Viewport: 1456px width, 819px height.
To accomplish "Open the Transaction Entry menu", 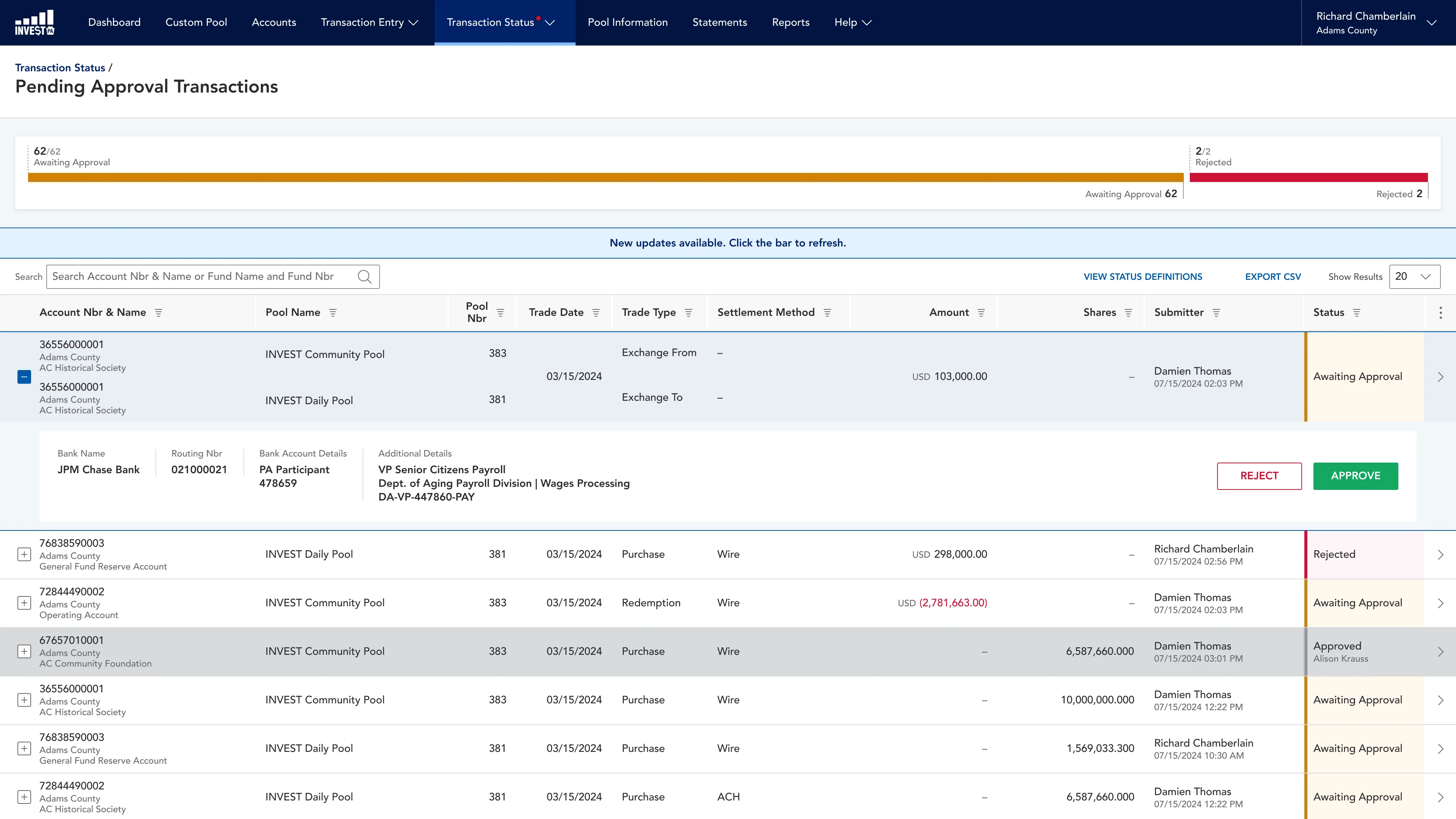I will coord(369,23).
